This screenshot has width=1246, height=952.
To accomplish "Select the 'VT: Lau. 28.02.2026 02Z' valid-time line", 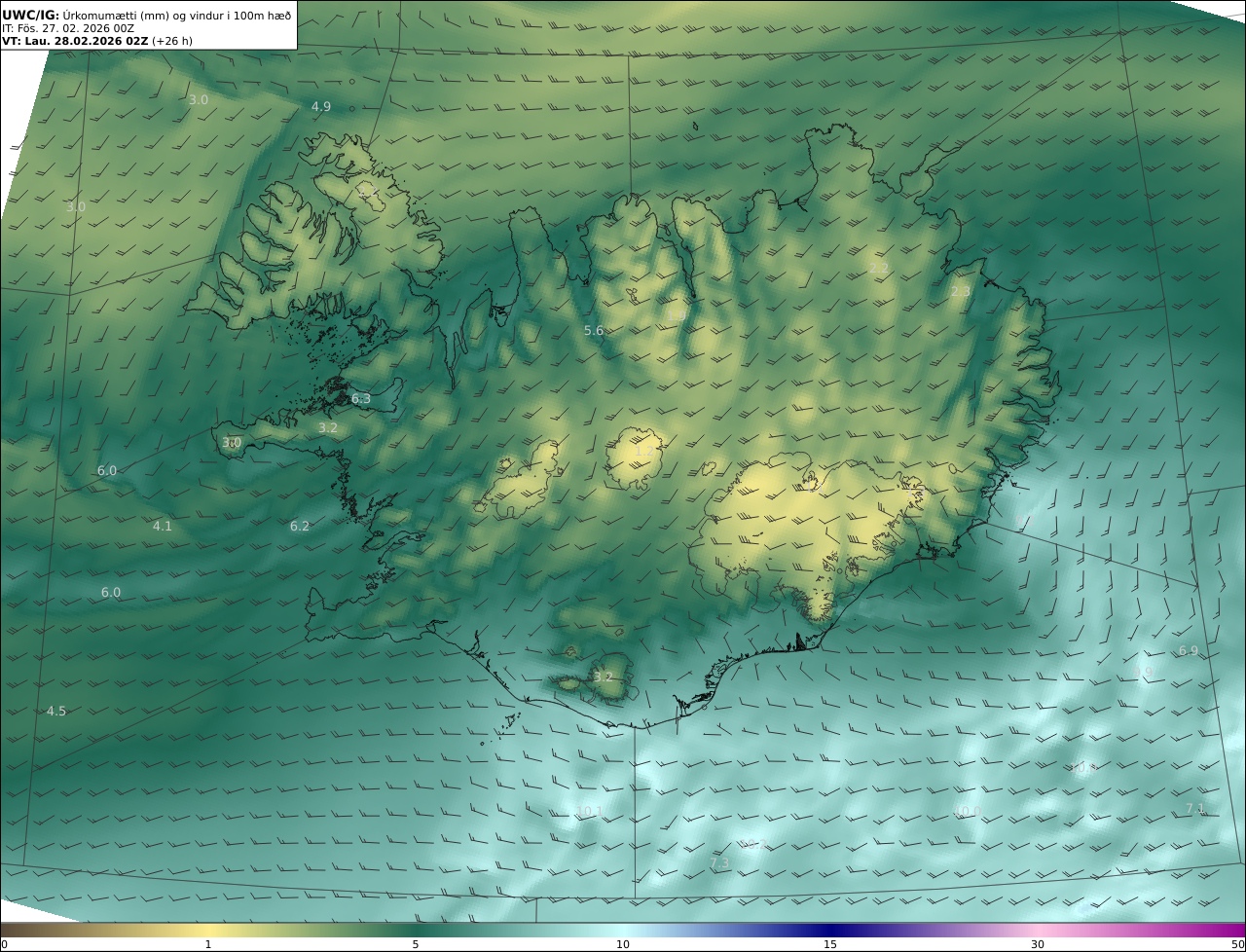I will coord(75,42).
